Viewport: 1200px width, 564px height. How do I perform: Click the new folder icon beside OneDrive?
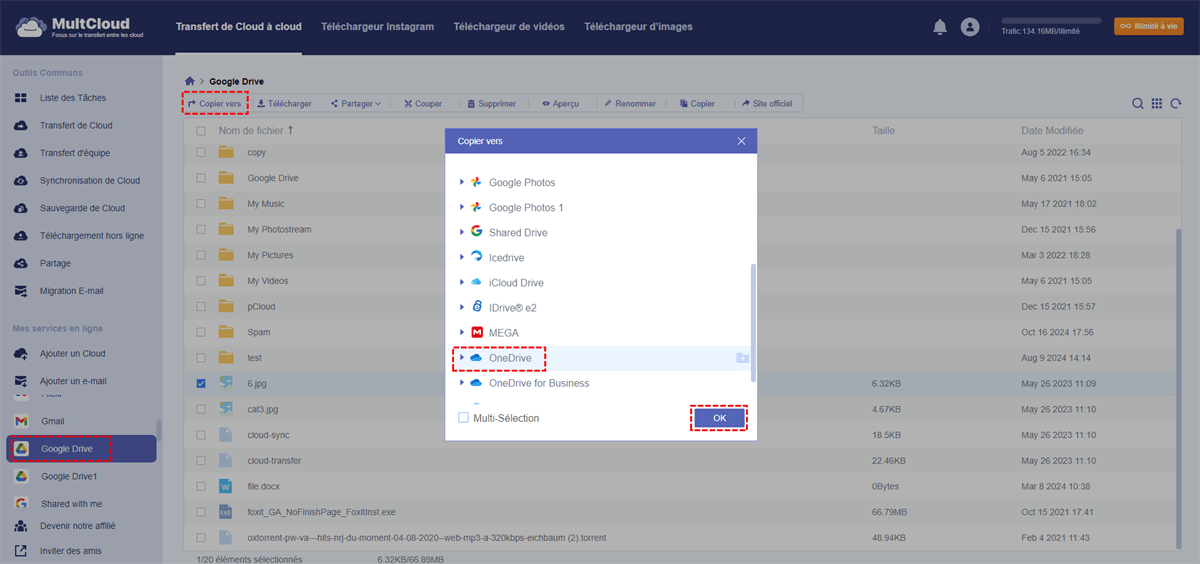[742, 358]
